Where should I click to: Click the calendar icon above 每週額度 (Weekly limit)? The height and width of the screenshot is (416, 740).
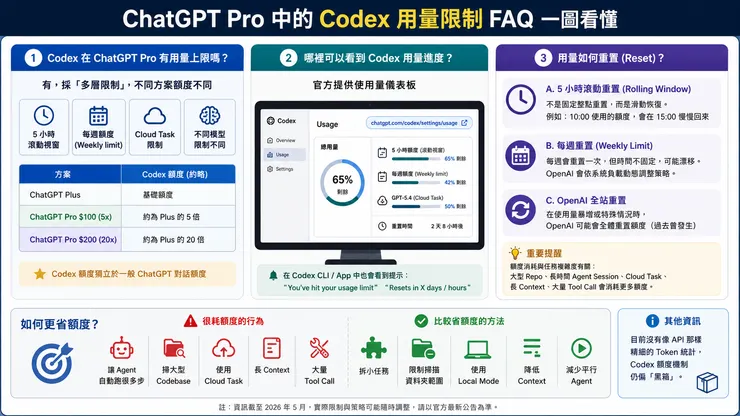click(98, 116)
